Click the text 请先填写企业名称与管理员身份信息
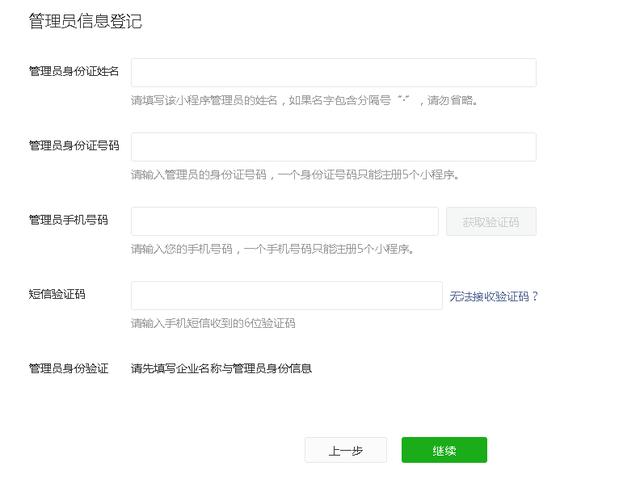 click(x=221, y=368)
